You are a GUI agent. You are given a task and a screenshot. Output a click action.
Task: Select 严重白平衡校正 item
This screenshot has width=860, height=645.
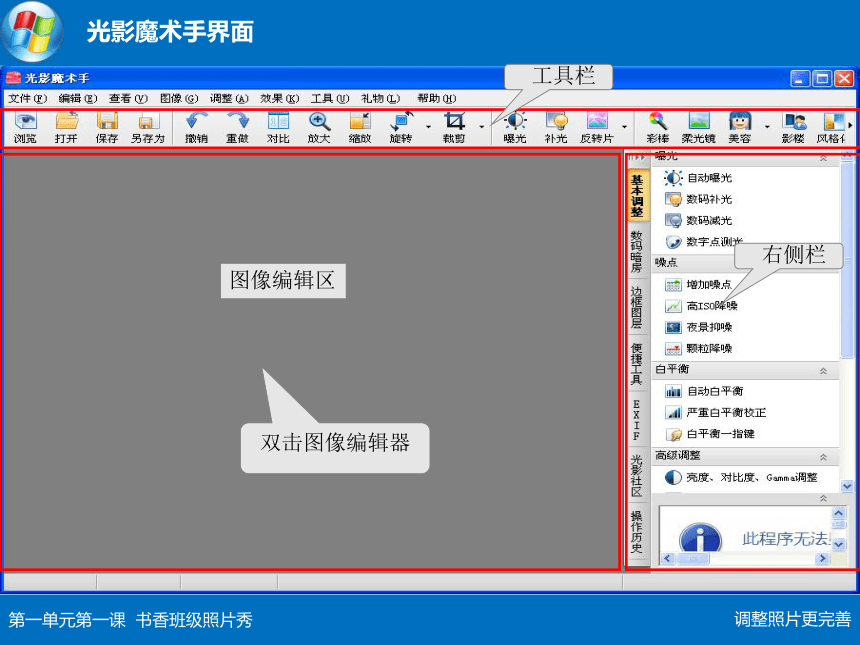[715, 412]
